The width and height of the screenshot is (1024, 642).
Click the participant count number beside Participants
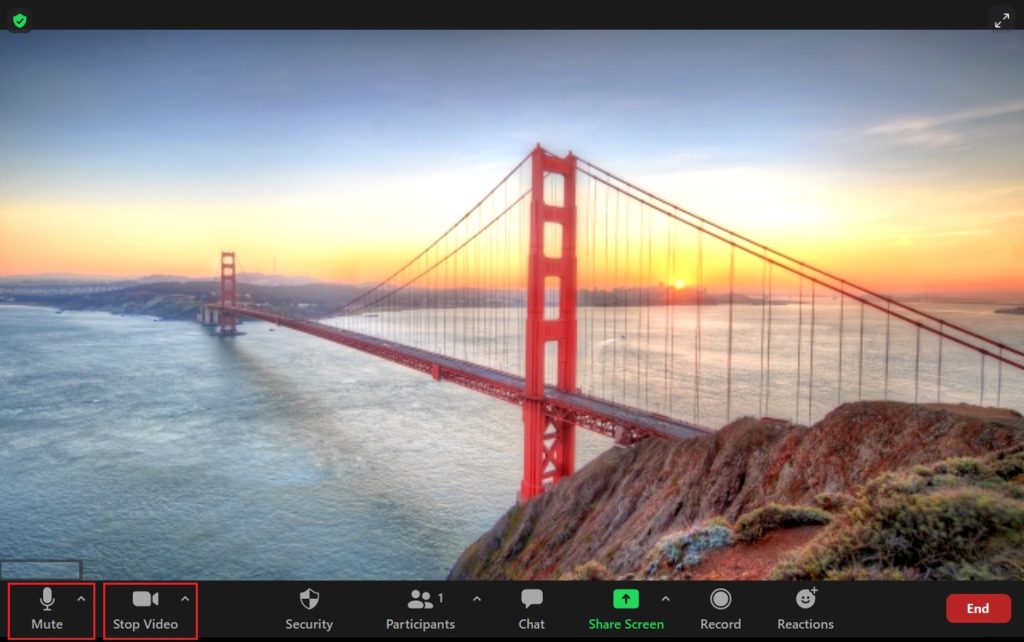coord(441,598)
